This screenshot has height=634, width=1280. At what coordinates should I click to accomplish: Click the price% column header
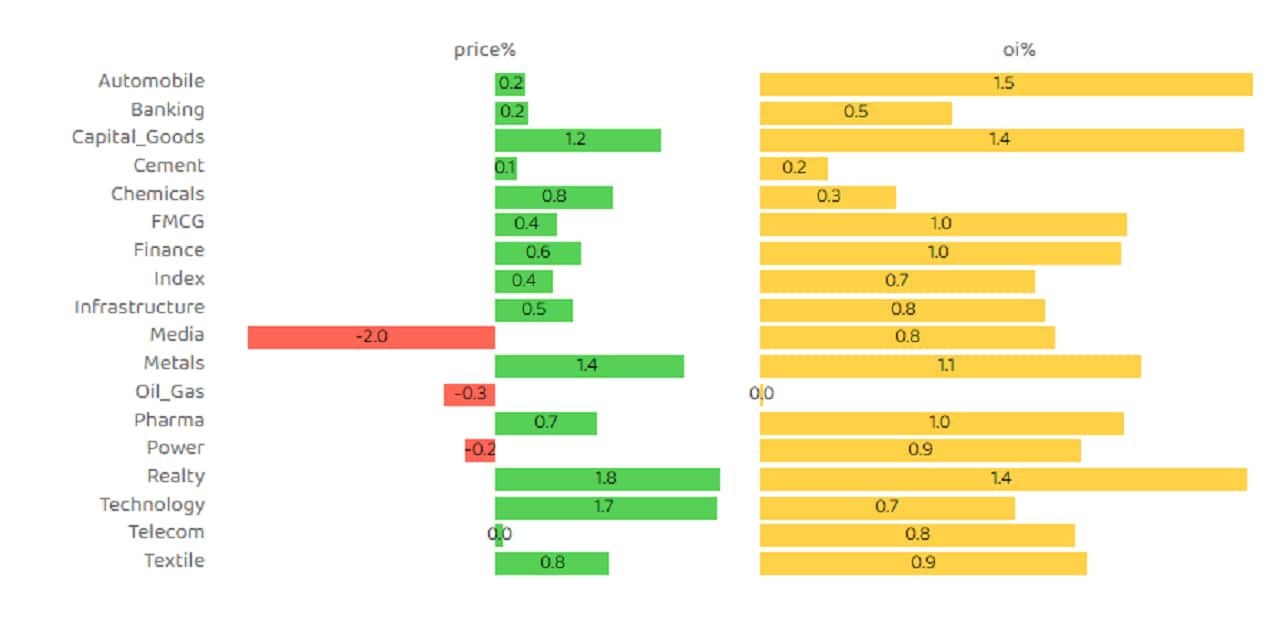pos(485,50)
